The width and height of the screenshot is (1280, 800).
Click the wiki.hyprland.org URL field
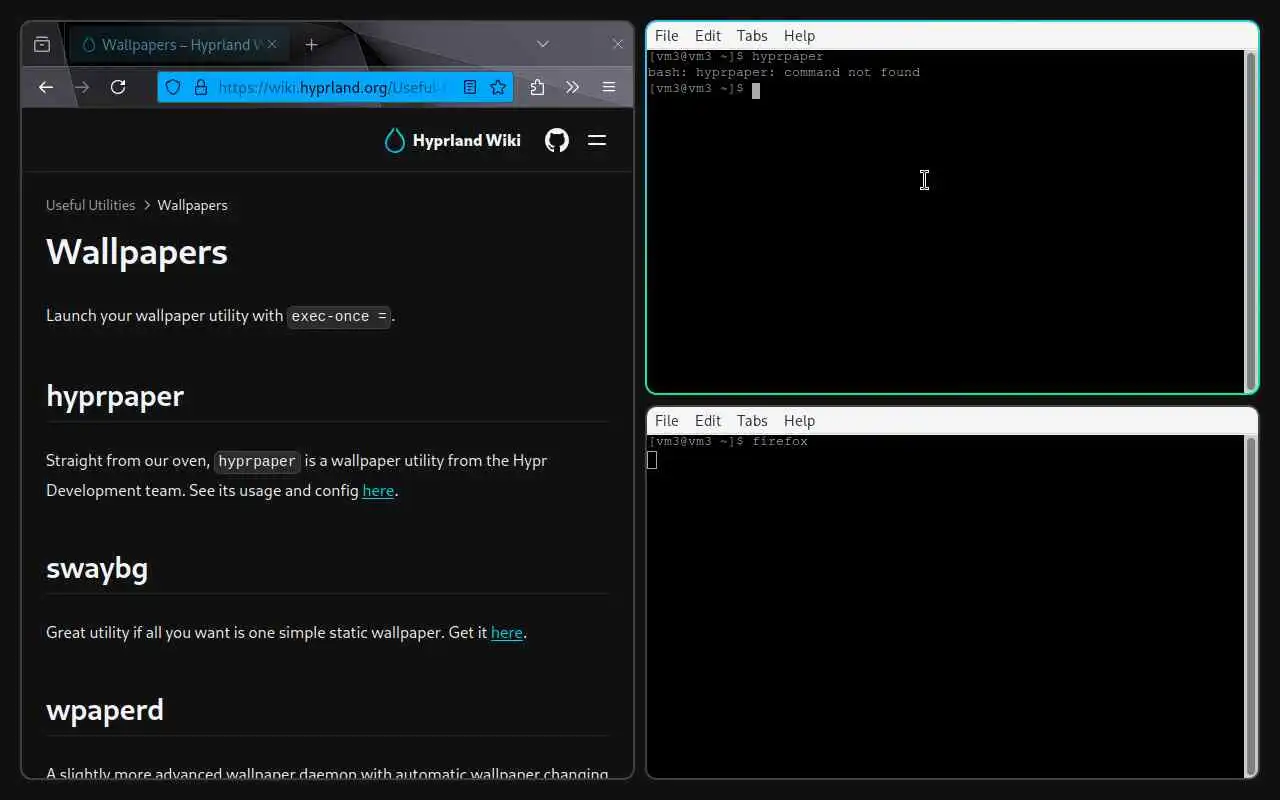(333, 87)
